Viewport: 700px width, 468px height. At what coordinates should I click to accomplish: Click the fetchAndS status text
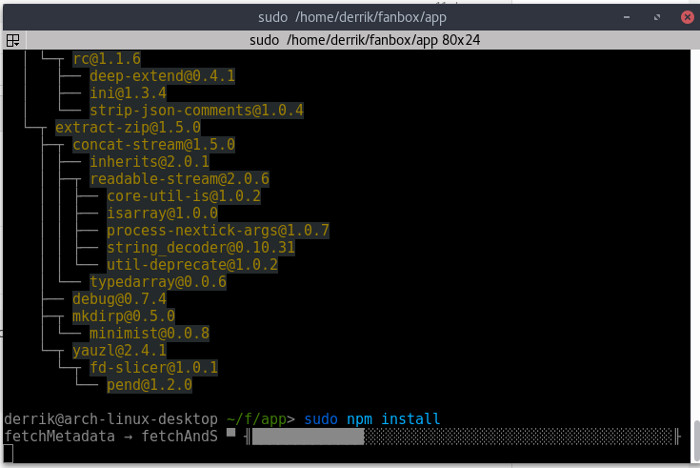tap(179, 436)
